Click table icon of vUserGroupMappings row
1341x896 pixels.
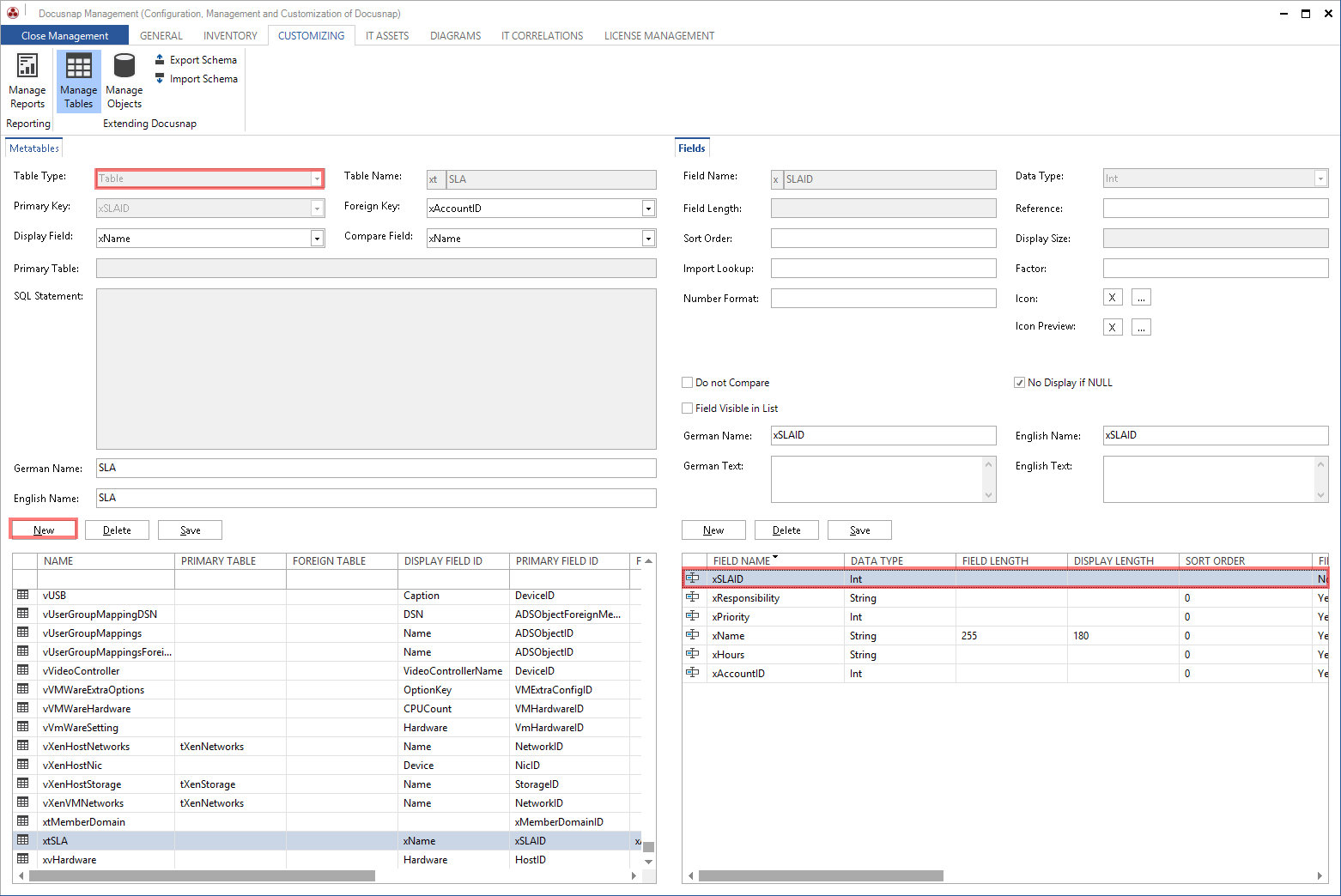[x=23, y=633]
